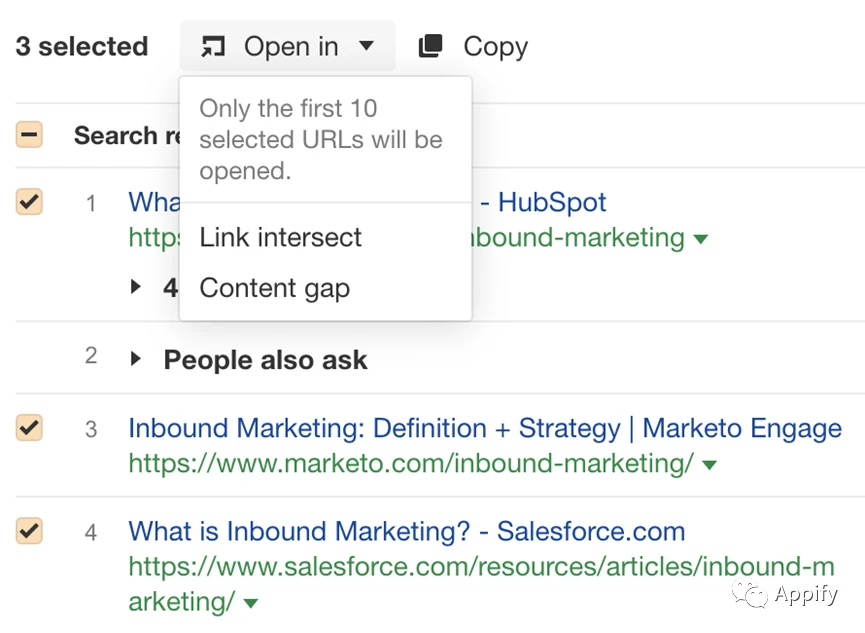Click the Copy stacked-squares icon
865x633 pixels.
(431, 46)
